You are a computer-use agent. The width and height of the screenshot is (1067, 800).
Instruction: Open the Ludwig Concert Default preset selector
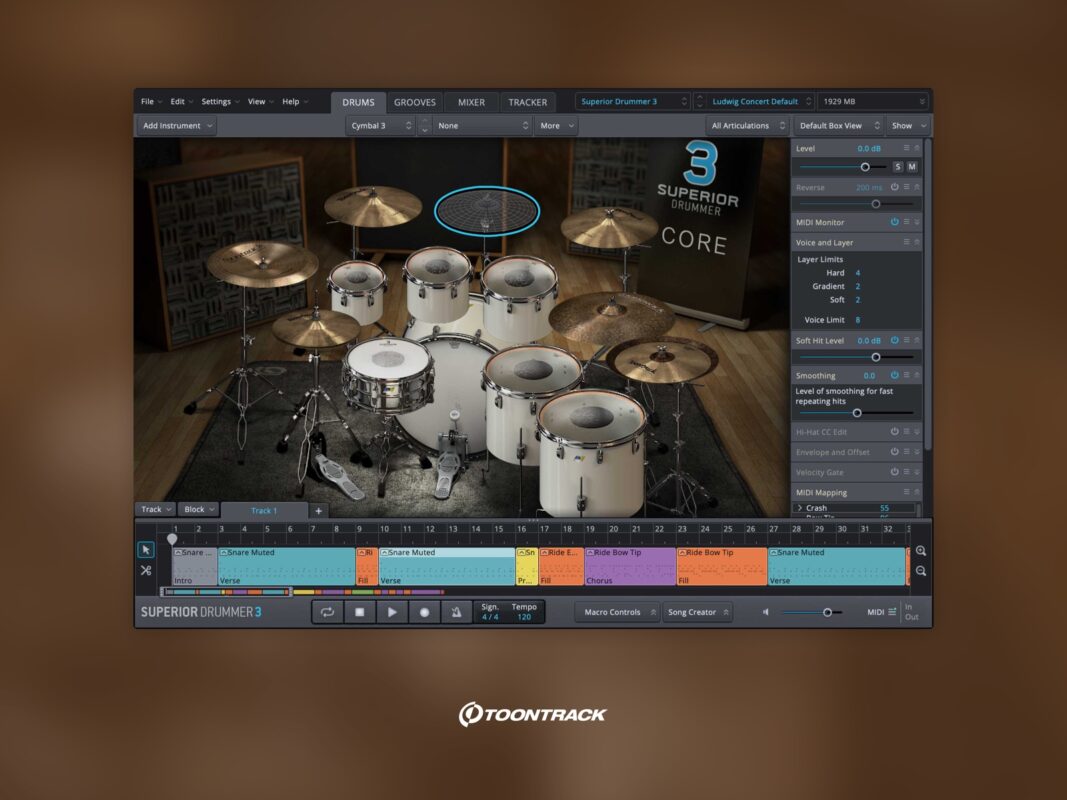761,101
